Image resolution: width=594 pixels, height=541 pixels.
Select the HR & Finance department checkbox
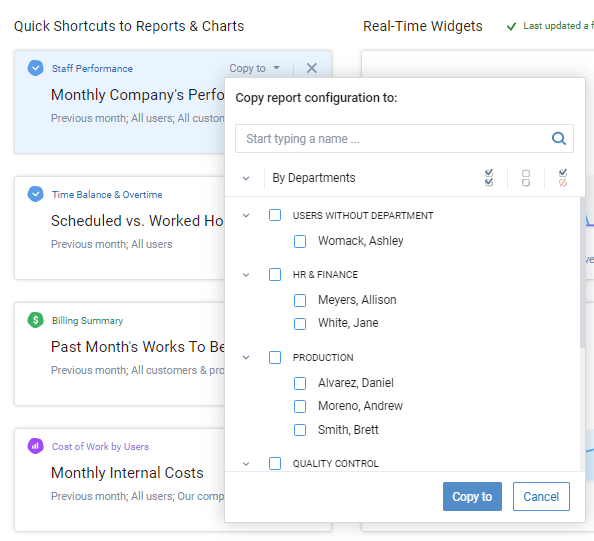click(275, 274)
